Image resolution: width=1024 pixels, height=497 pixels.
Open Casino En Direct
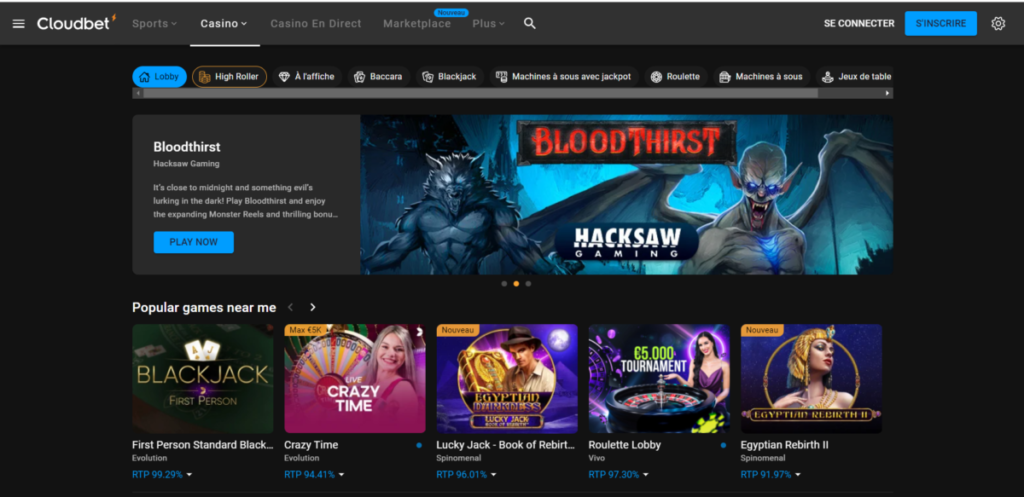point(315,24)
